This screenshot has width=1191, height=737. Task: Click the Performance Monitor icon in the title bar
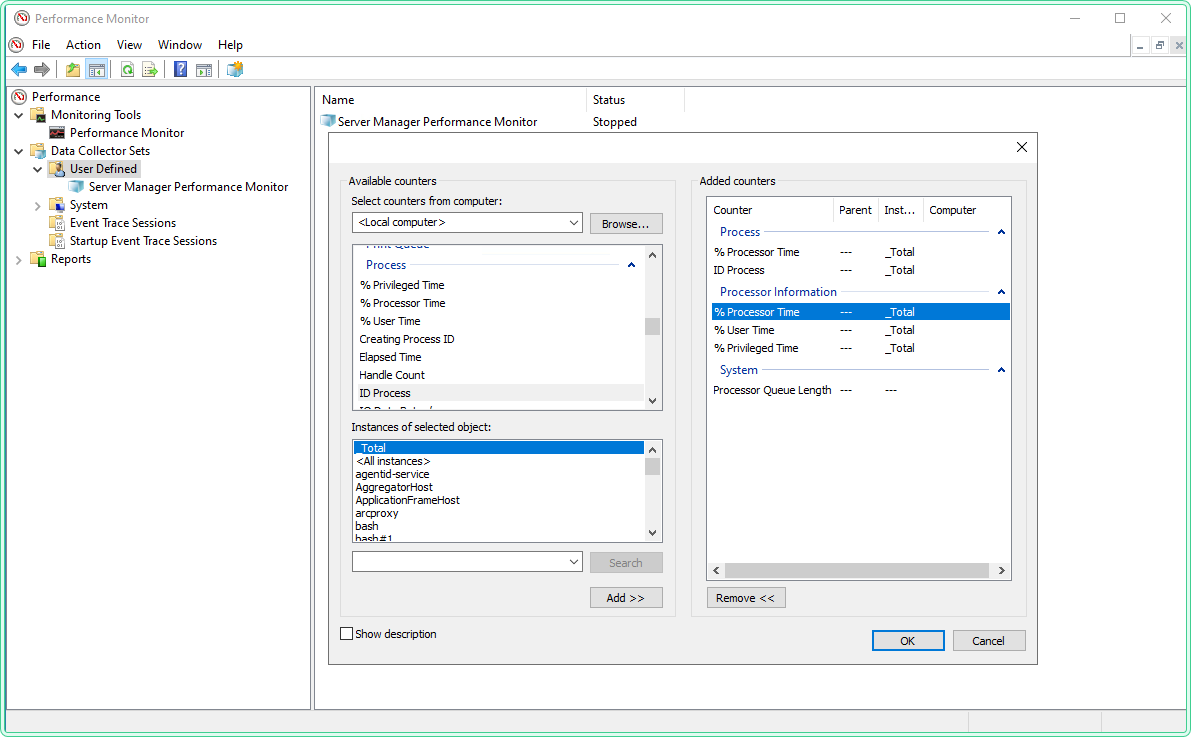pyautogui.click(x=22, y=18)
